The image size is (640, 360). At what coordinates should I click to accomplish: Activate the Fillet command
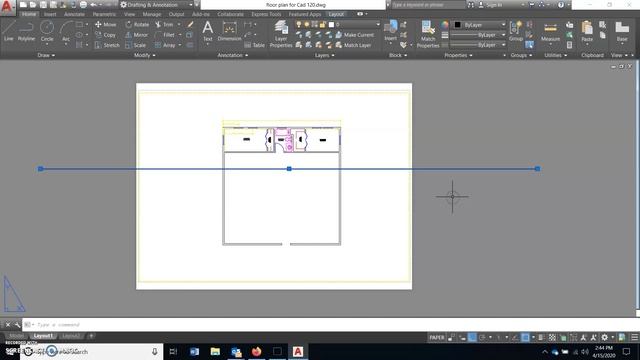pos(165,35)
